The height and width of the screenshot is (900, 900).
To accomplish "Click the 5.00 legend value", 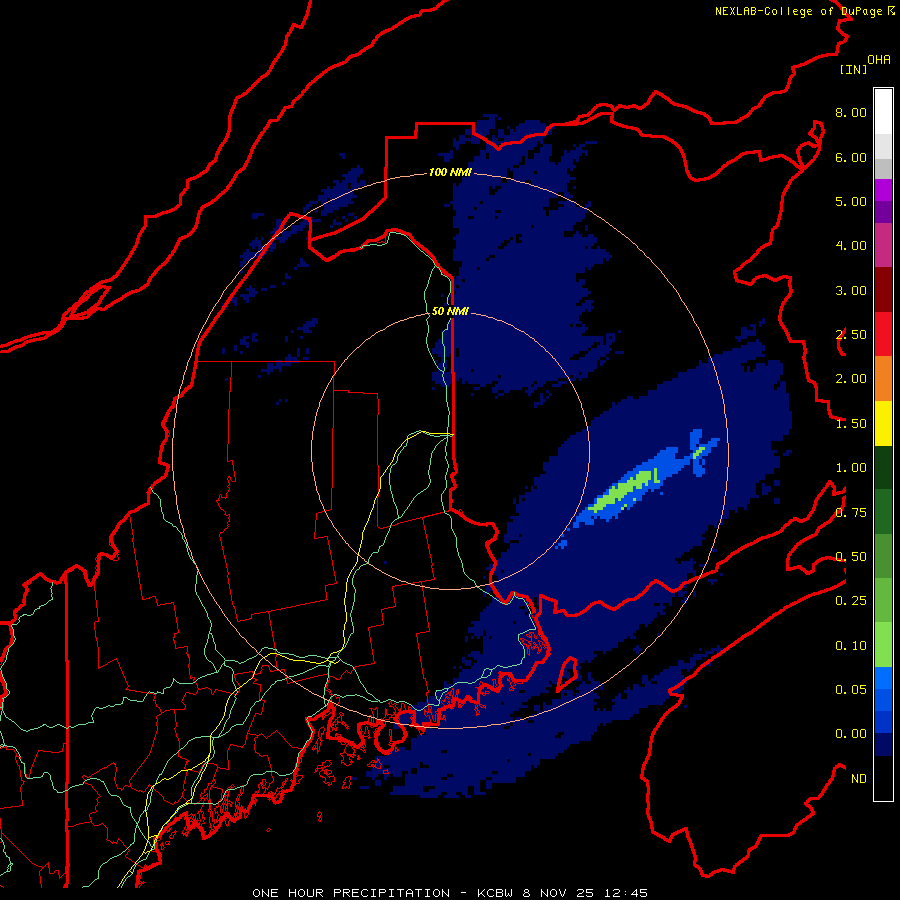I will pos(851,201).
